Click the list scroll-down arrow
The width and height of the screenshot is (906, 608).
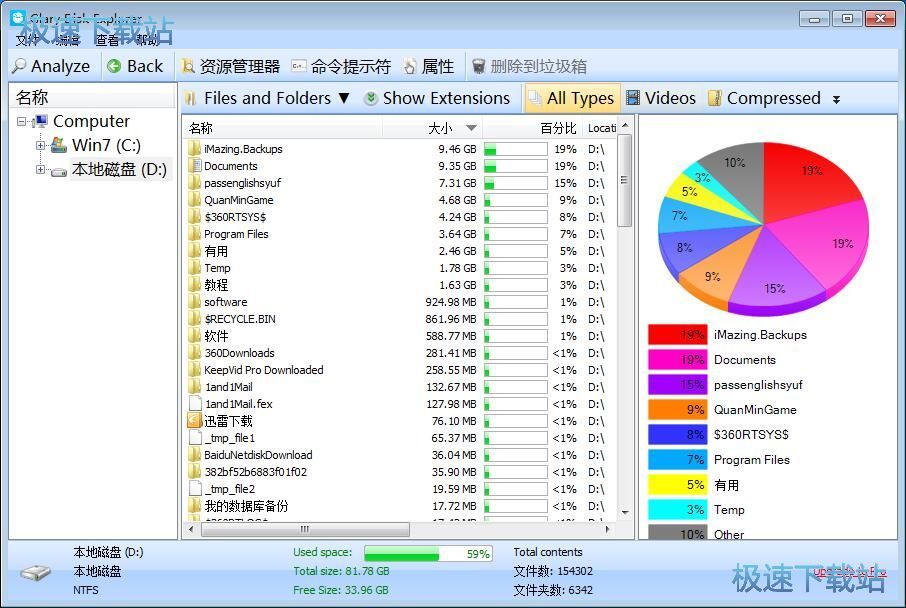tap(625, 513)
